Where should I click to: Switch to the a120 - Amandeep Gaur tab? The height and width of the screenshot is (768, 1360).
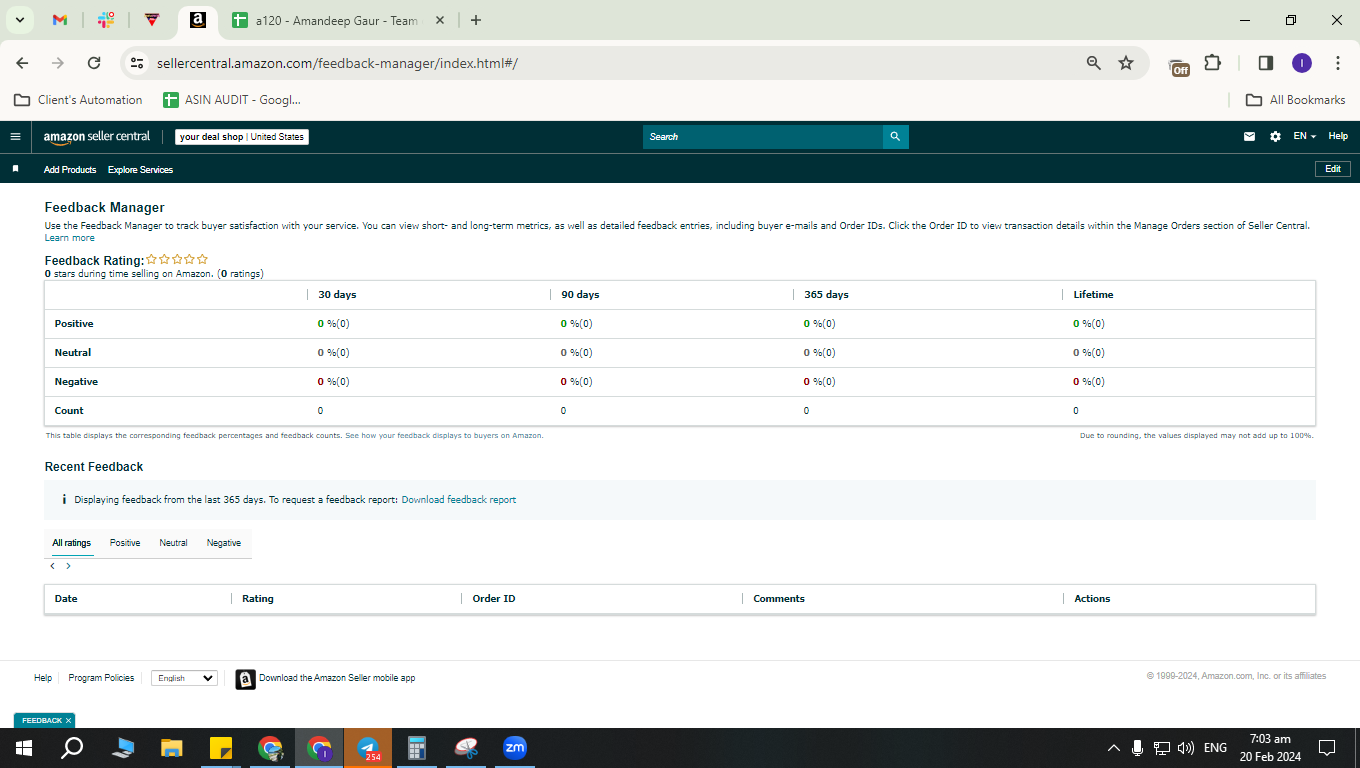pyautogui.click(x=337, y=20)
